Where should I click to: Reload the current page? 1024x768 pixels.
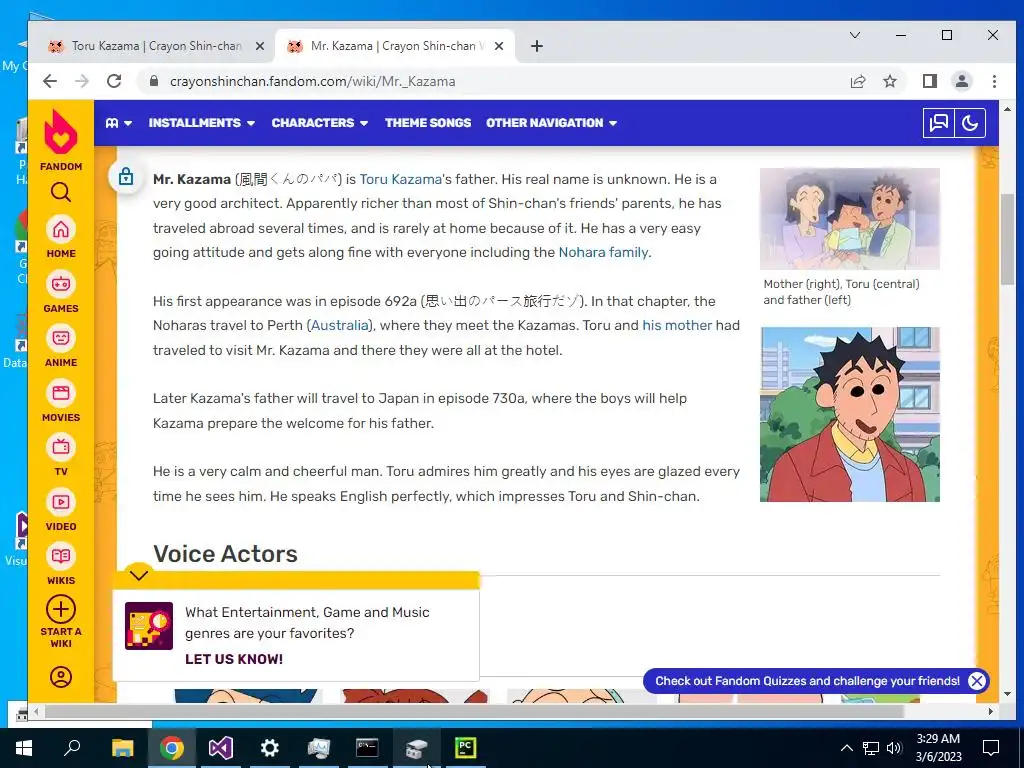point(114,81)
